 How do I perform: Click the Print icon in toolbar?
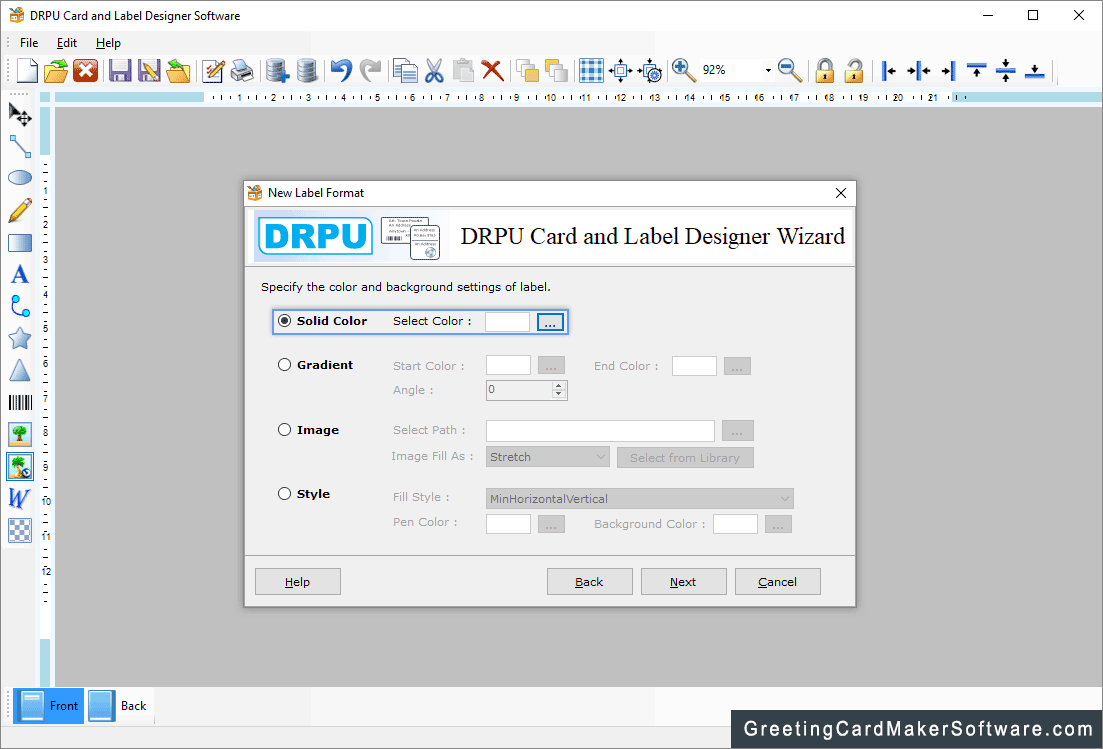242,70
